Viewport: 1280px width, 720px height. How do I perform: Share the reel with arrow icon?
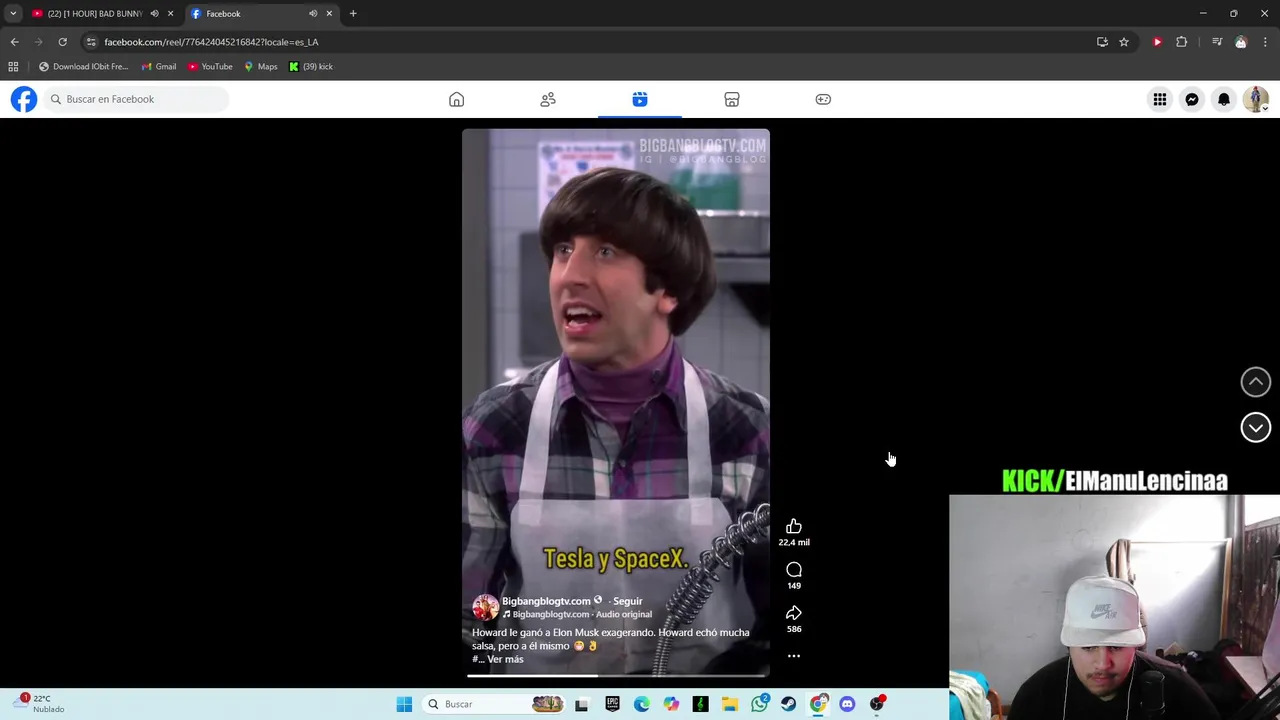click(x=794, y=613)
